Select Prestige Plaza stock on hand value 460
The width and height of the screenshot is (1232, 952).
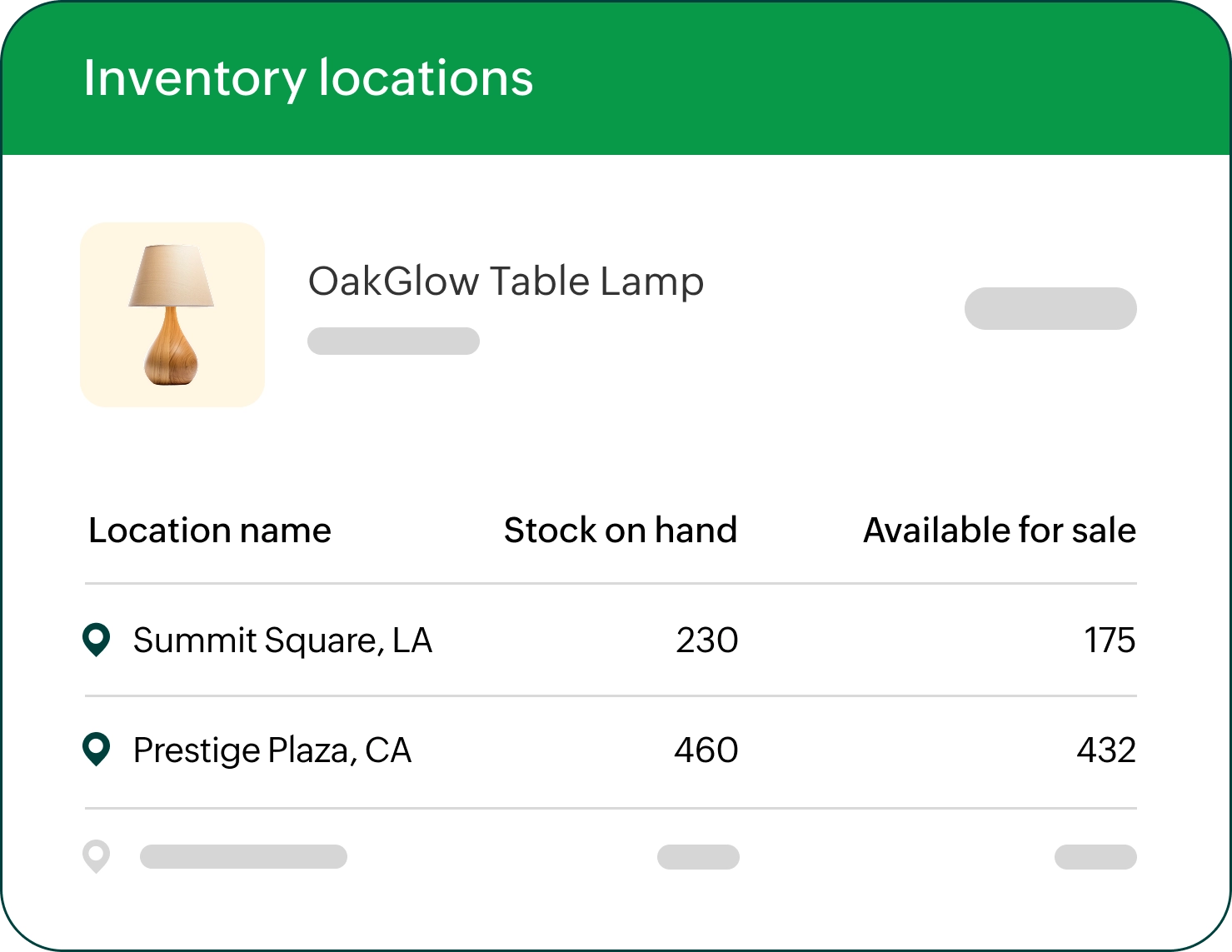tap(706, 750)
